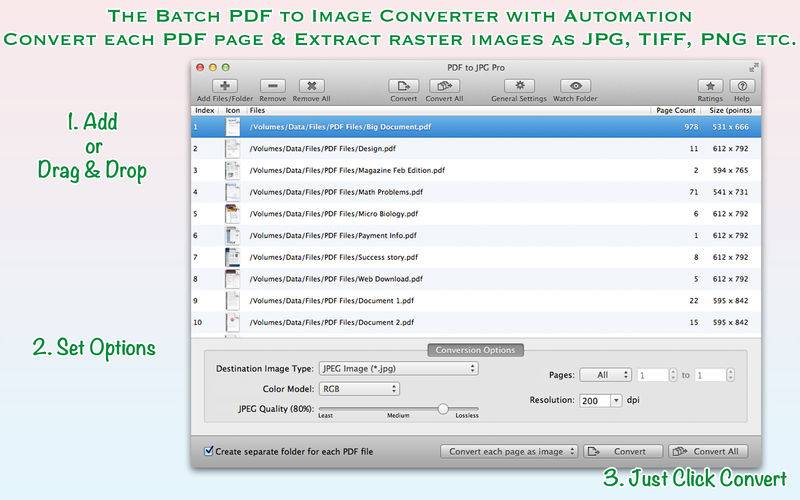The image size is (800, 500).
Task: Open the Destination Image Type dropdown
Action: pos(398,368)
